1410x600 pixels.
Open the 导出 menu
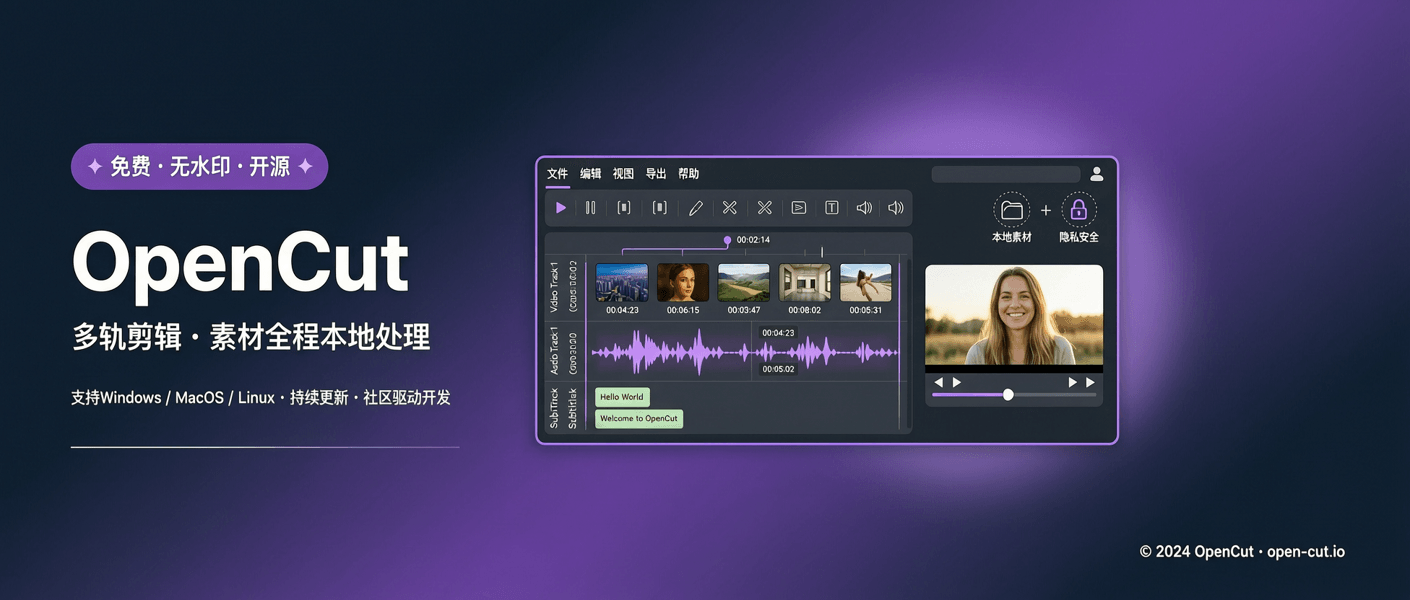tap(656, 174)
